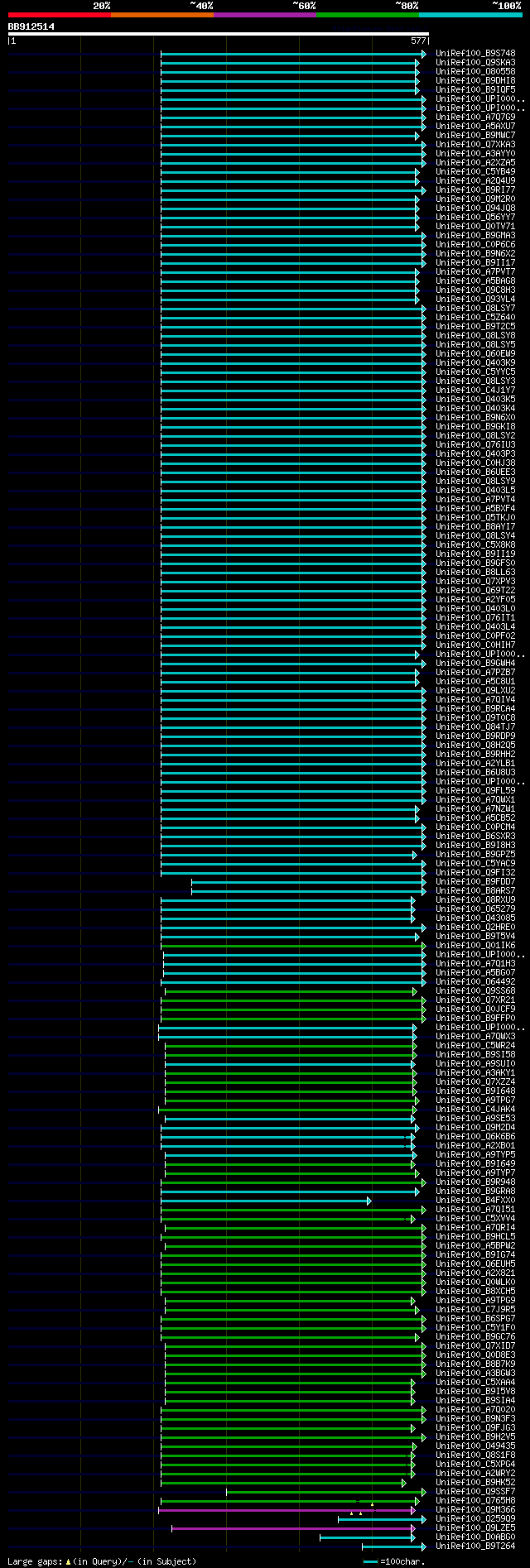Open hit UniRef100_Q9SKA3
Viewport: 530px width, 1568px height.
(475, 63)
